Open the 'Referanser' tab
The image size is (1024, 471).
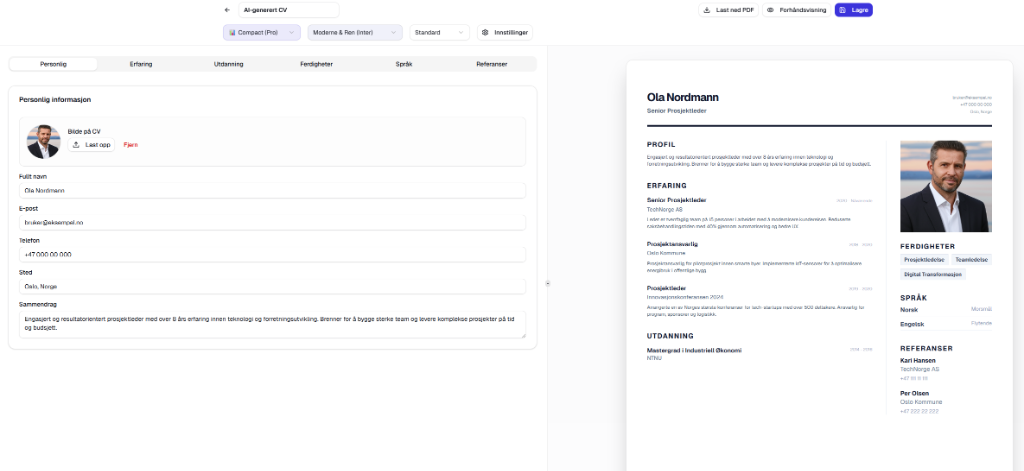click(x=492, y=64)
